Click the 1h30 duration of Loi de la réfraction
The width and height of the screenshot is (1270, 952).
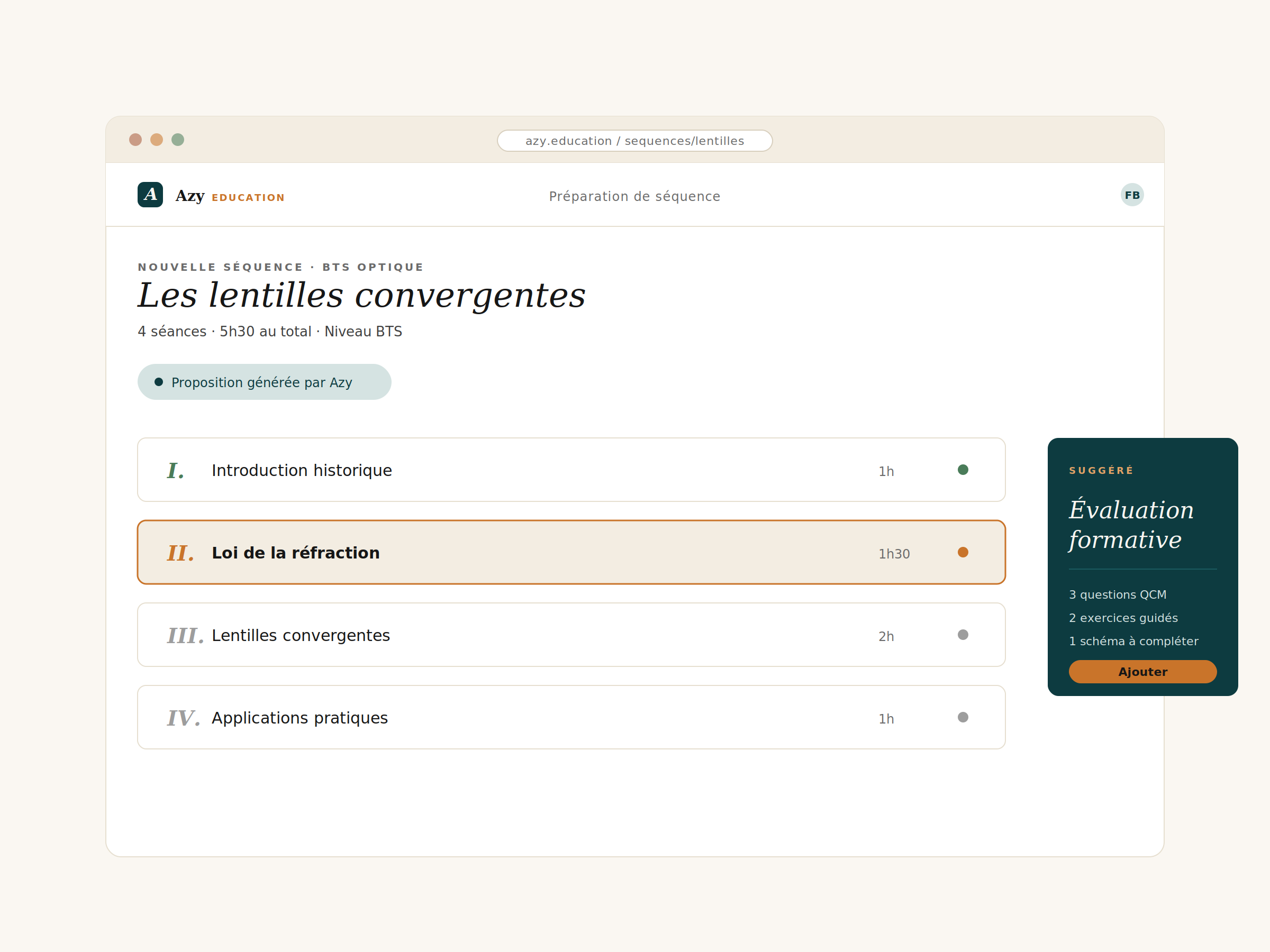[894, 554]
